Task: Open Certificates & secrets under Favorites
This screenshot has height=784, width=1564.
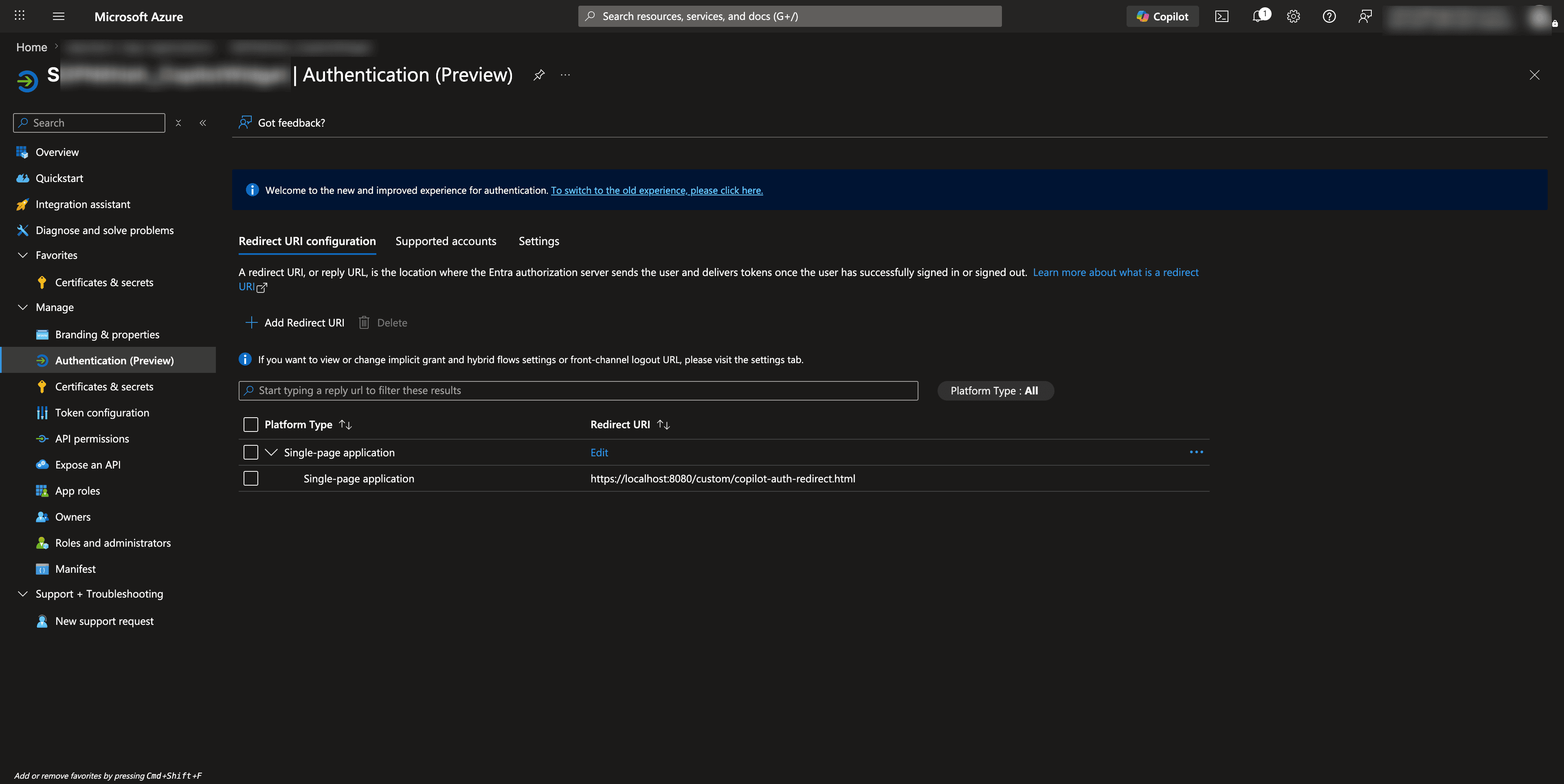Action: coord(104,283)
